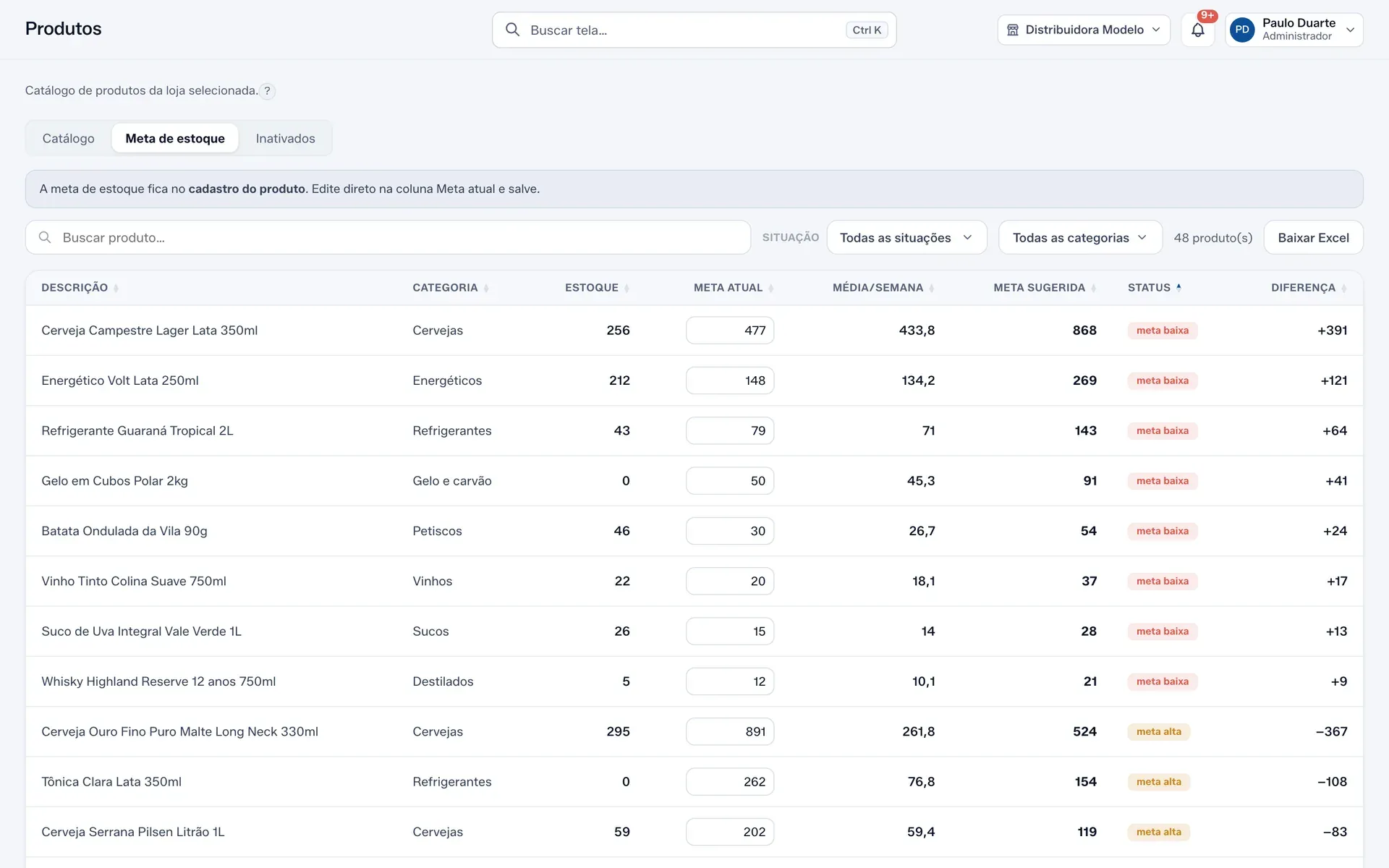1389x868 pixels.
Task: Click the Suco de Uva Integral Vale Verde name
Action: [141, 631]
